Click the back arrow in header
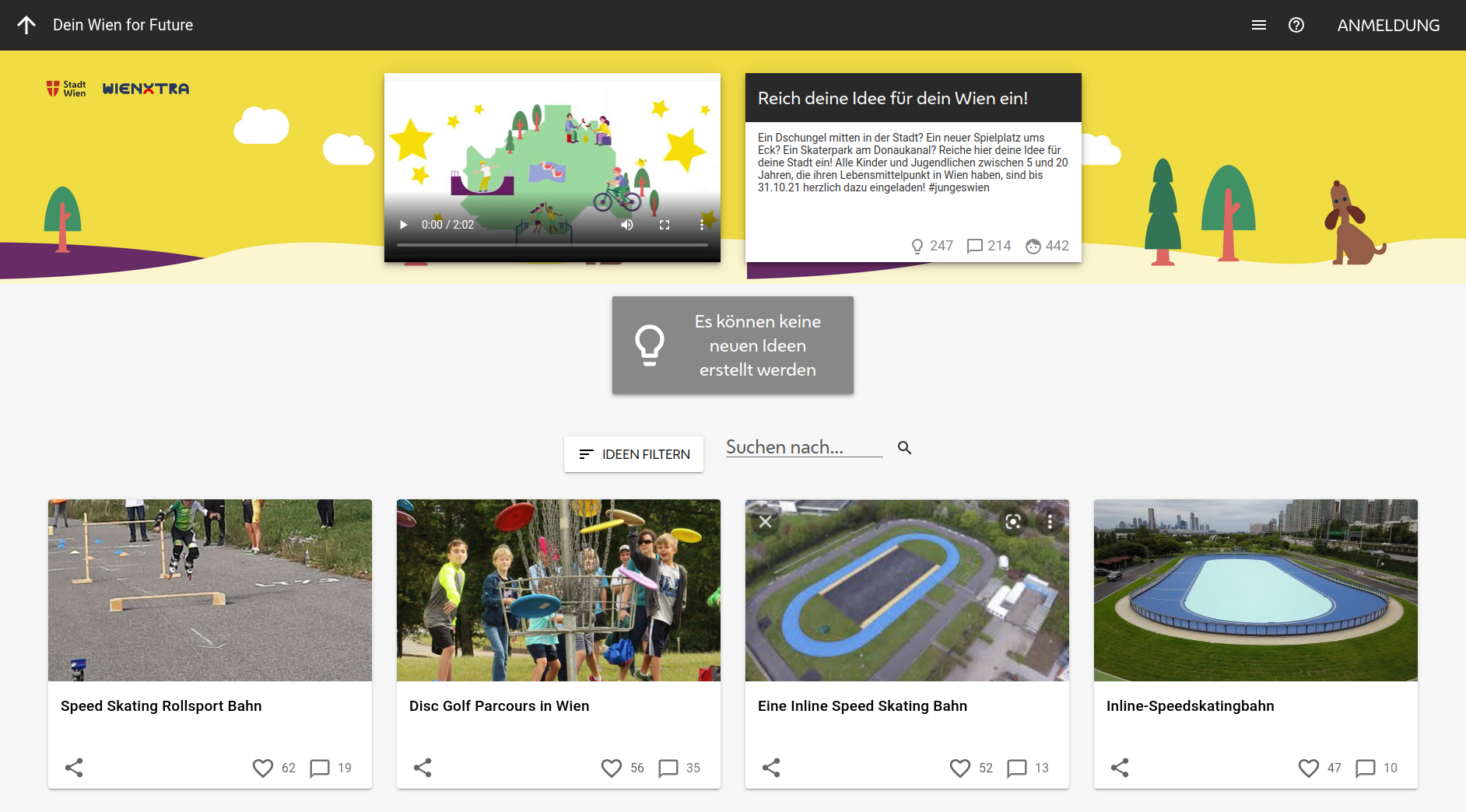Image resolution: width=1466 pixels, height=812 pixels. pos(26,25)
